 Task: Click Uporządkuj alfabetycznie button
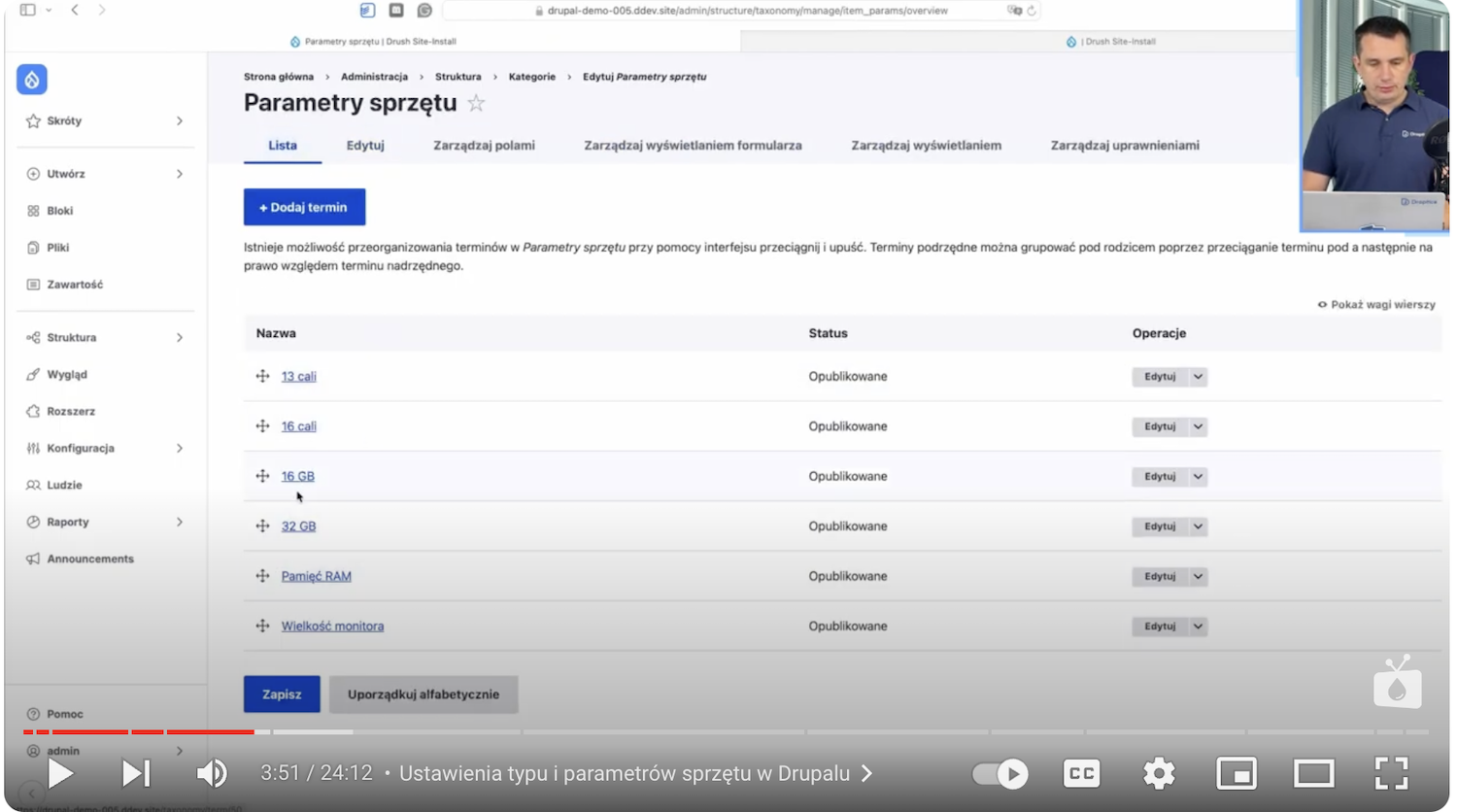pos(424,694)
